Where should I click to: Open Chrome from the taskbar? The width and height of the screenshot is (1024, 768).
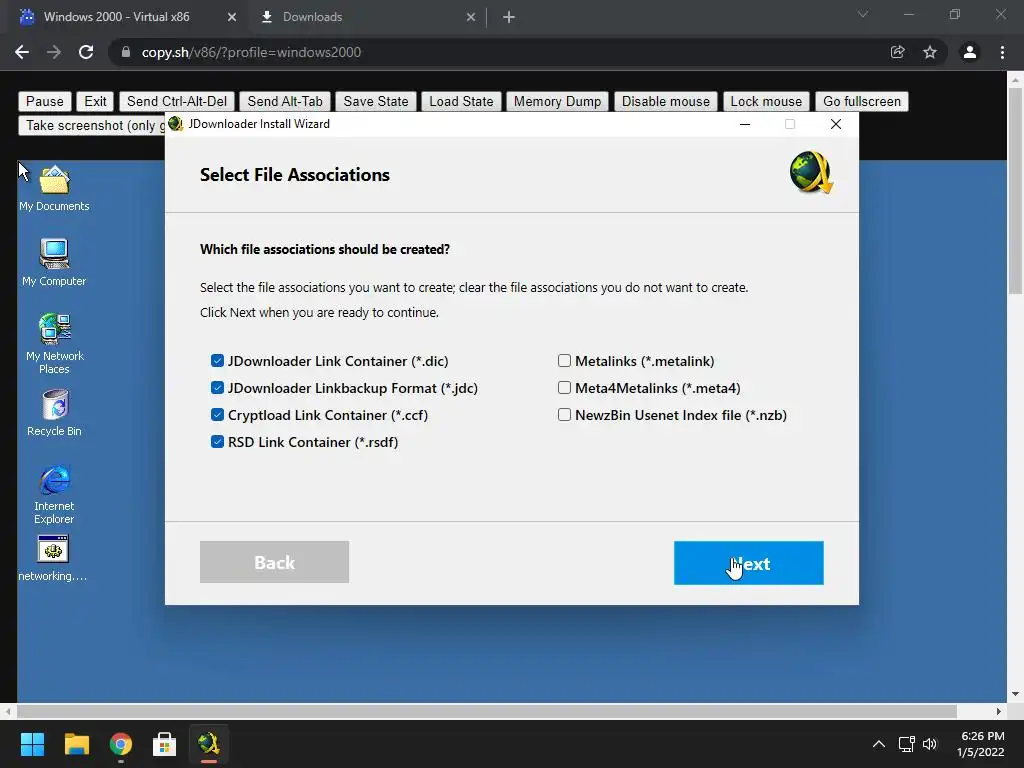click(121, 744)
